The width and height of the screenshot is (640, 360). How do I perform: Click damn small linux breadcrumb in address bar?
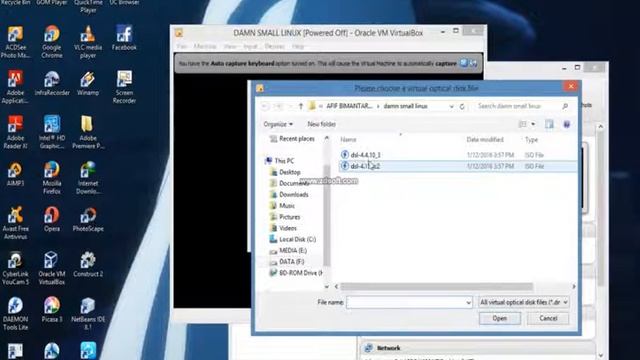405,106
